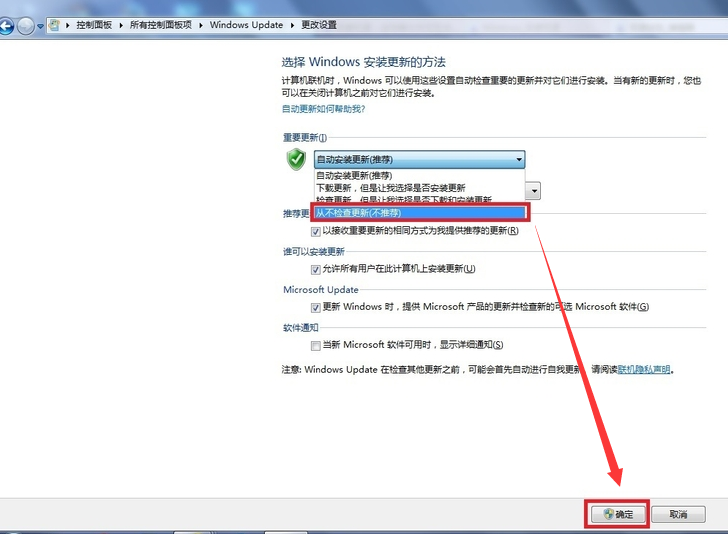This screenshot has height=534, width=728.
Task: Click the green shield status icon
Action: point(296,159)
